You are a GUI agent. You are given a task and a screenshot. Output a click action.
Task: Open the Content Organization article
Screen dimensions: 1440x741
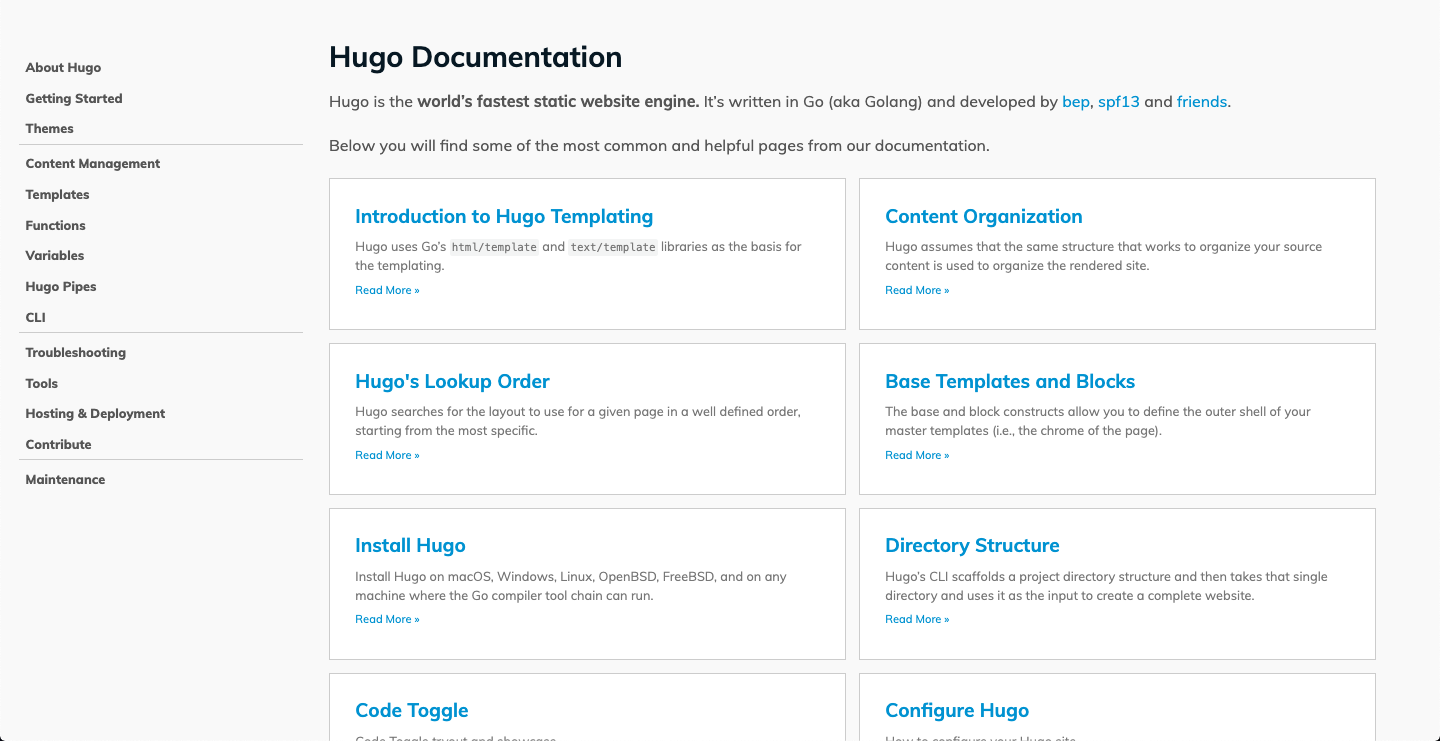click(x=983, y=216)
